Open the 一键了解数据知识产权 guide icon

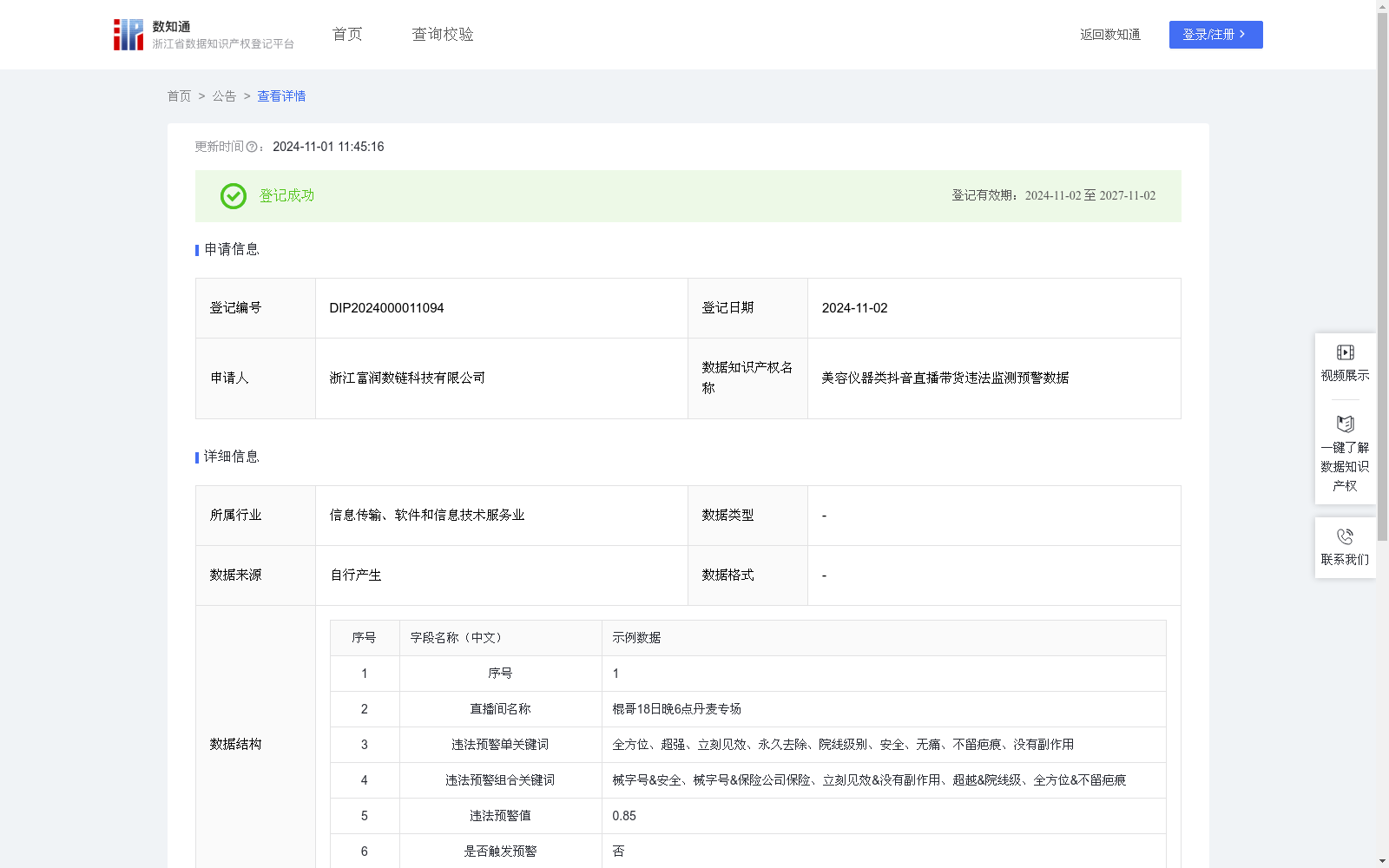1345,424
